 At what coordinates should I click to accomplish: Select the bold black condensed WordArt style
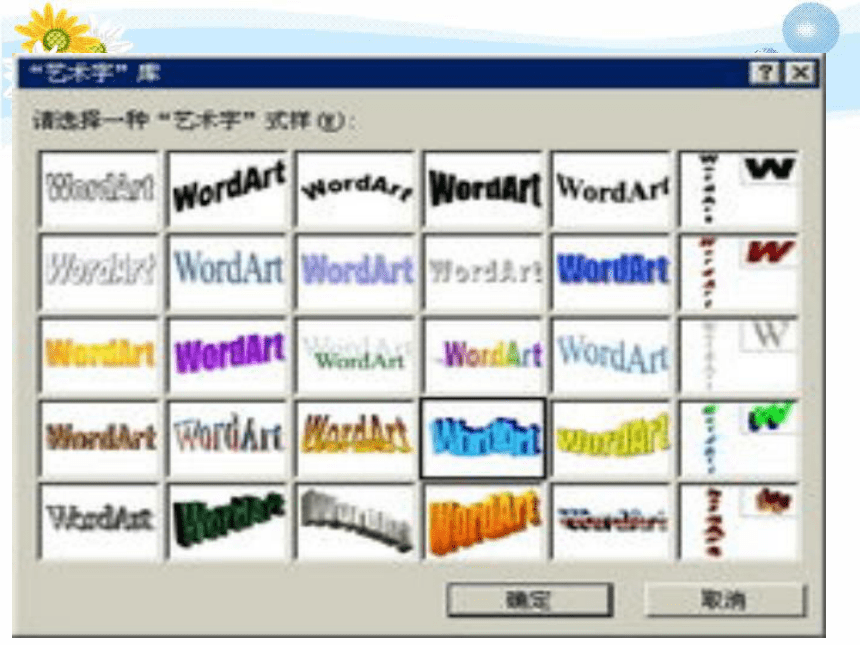click(484, 188)
